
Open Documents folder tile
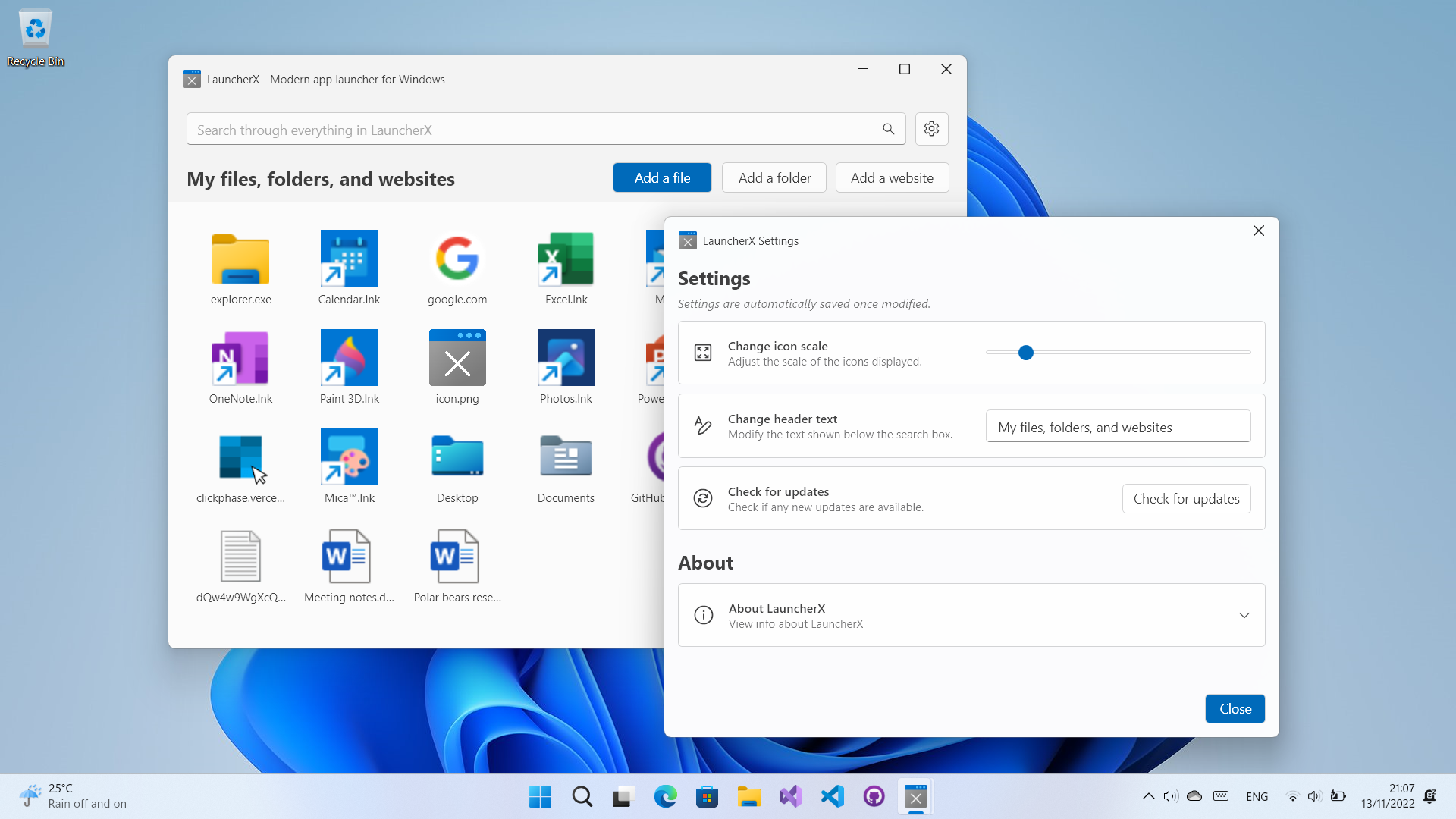(566, 467)
